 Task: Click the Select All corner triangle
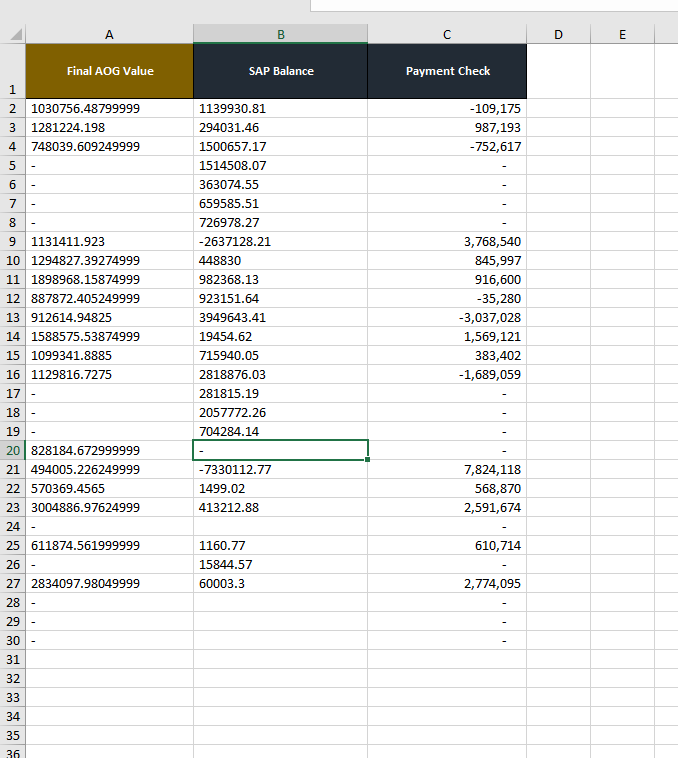(x=16, y=34)
